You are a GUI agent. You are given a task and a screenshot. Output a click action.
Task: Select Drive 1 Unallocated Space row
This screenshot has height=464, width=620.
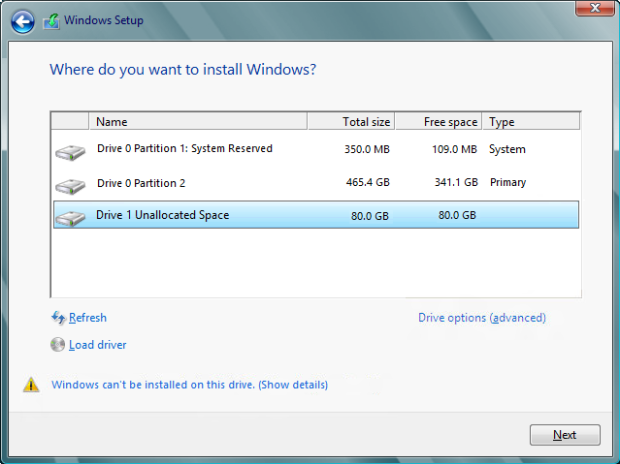(316, 215)
